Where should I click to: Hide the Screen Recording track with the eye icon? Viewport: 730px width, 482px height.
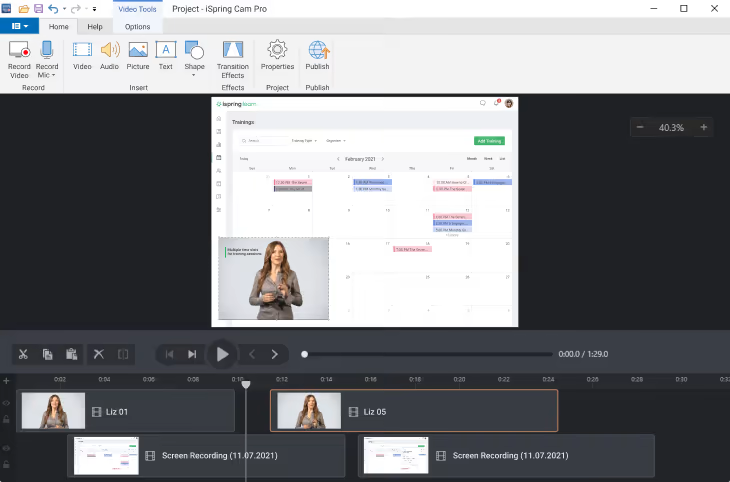(x=7, y=449)
